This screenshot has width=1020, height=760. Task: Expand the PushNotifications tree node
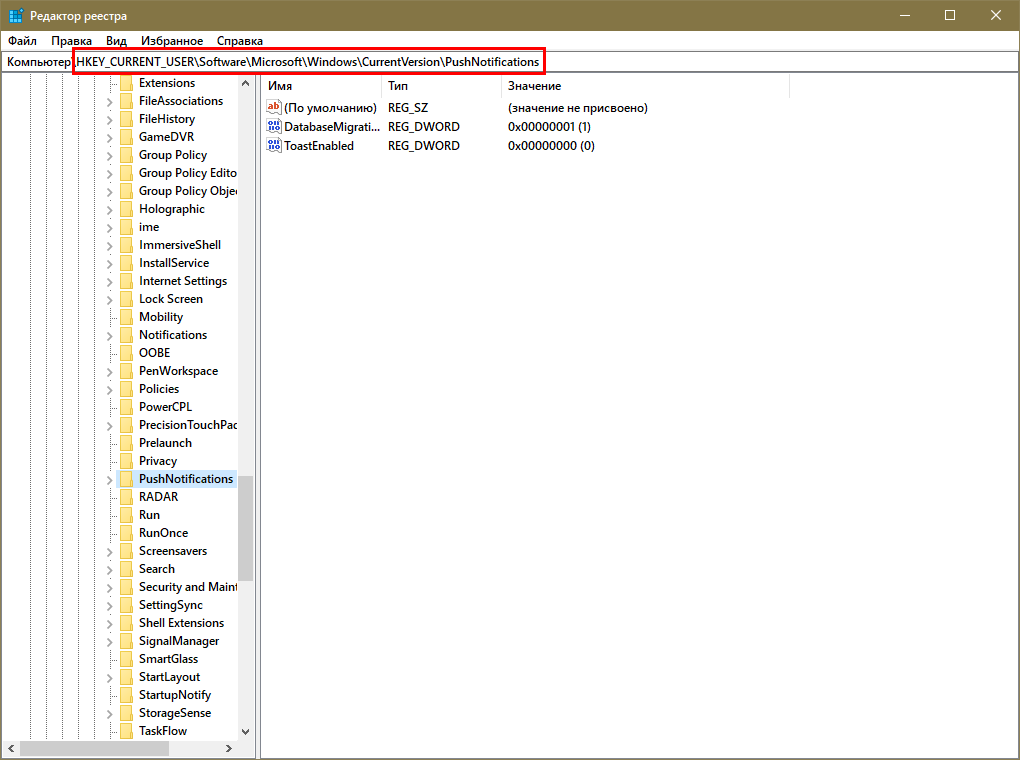point(110,479)
